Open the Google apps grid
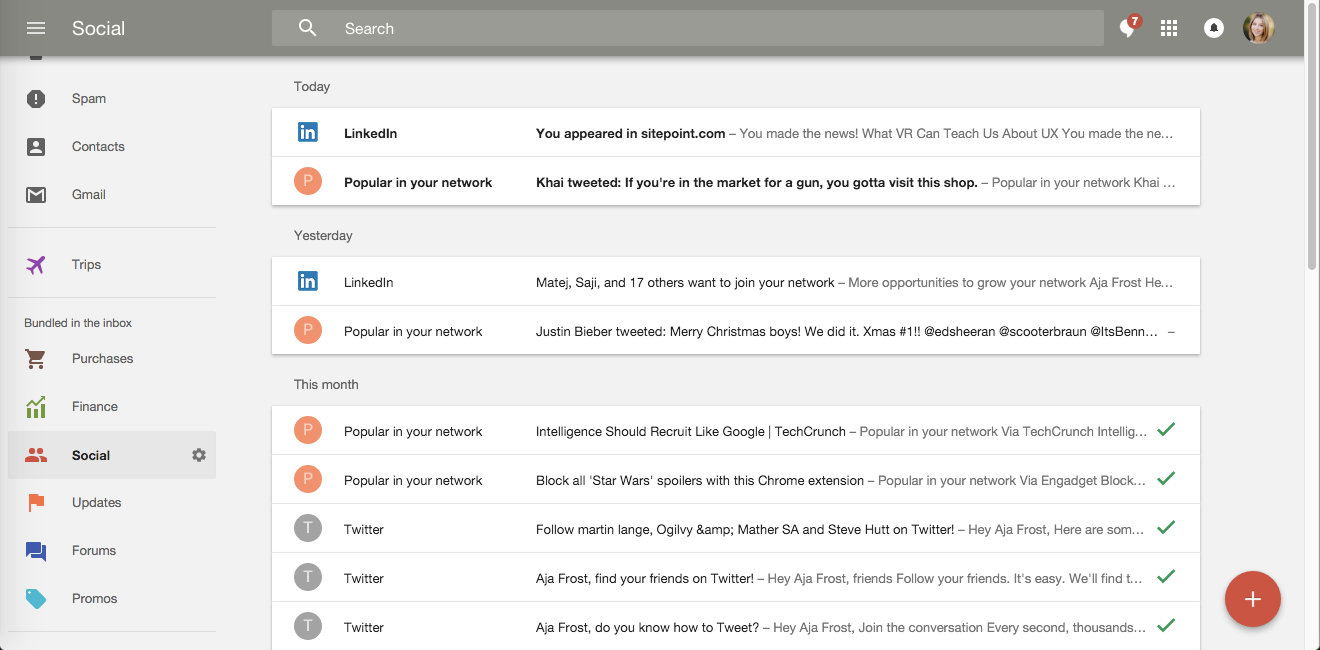The image size is (1320, 650). coord(1169,28)
